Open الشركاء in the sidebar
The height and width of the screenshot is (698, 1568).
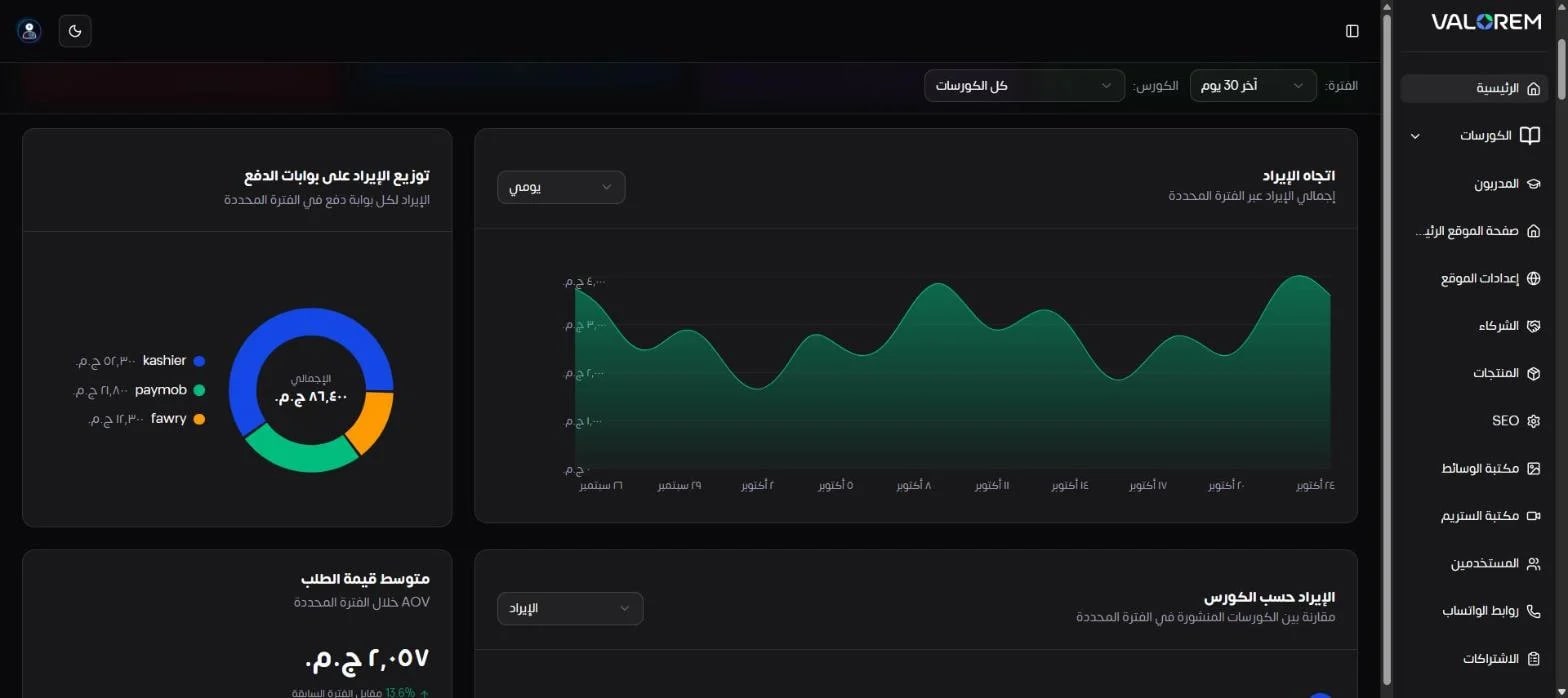1474,326
